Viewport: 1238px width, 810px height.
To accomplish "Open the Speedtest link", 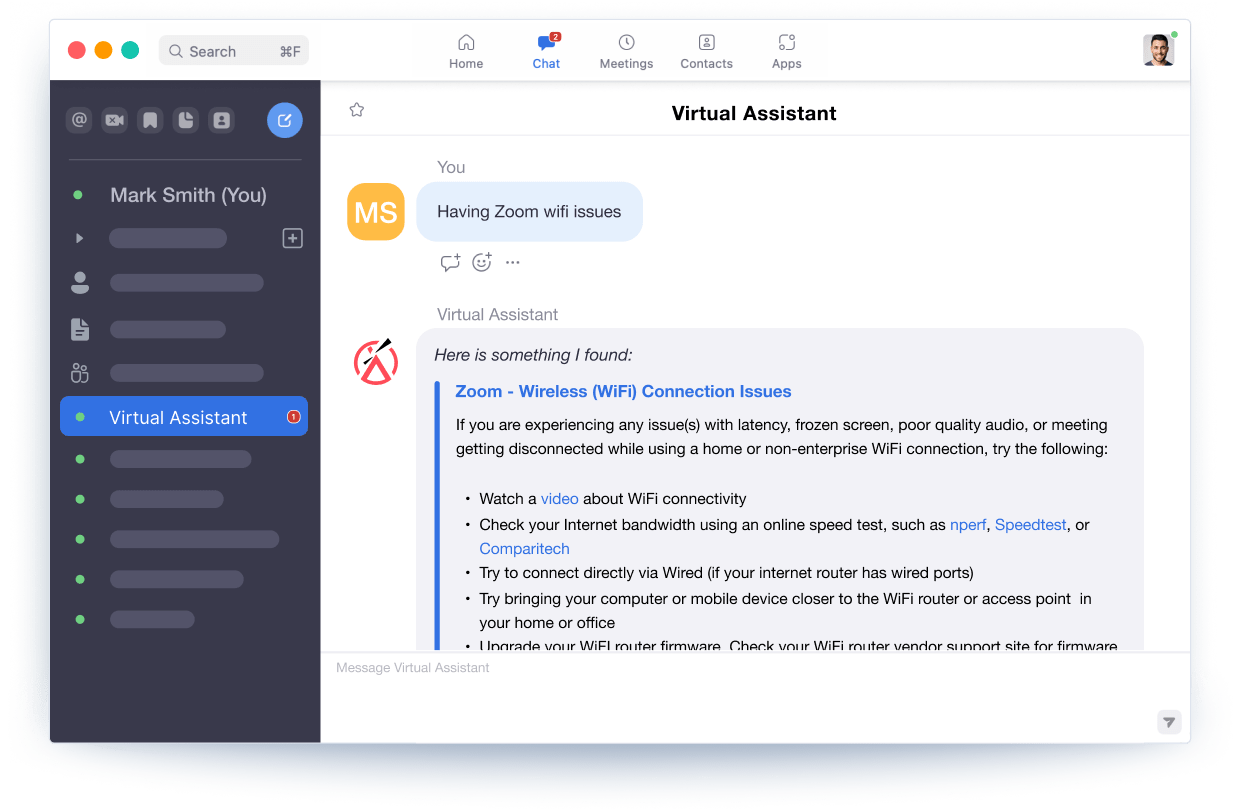I will click(1030, 524).
